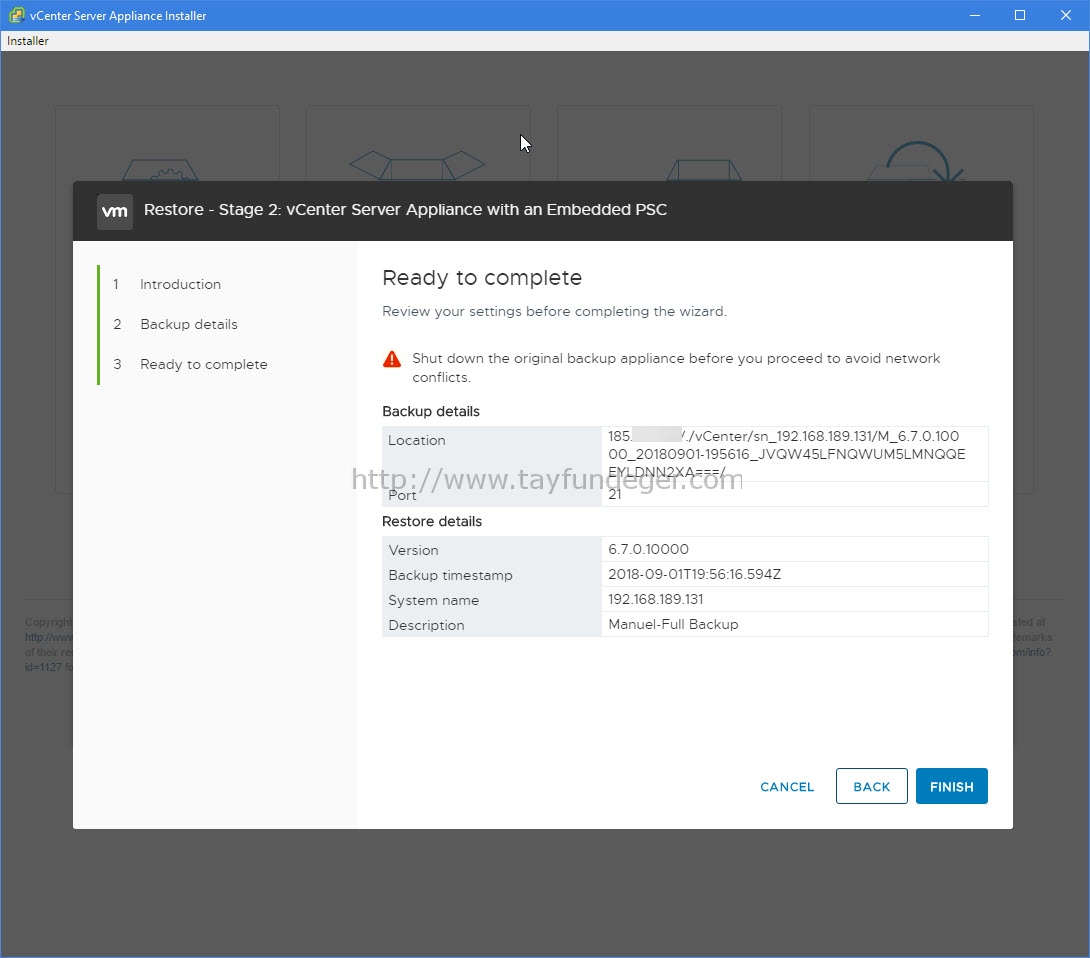The width and height of the screenshot is (1090, 958).
Task: Click the red warning triangle icon
Action: tap(392, 359)
